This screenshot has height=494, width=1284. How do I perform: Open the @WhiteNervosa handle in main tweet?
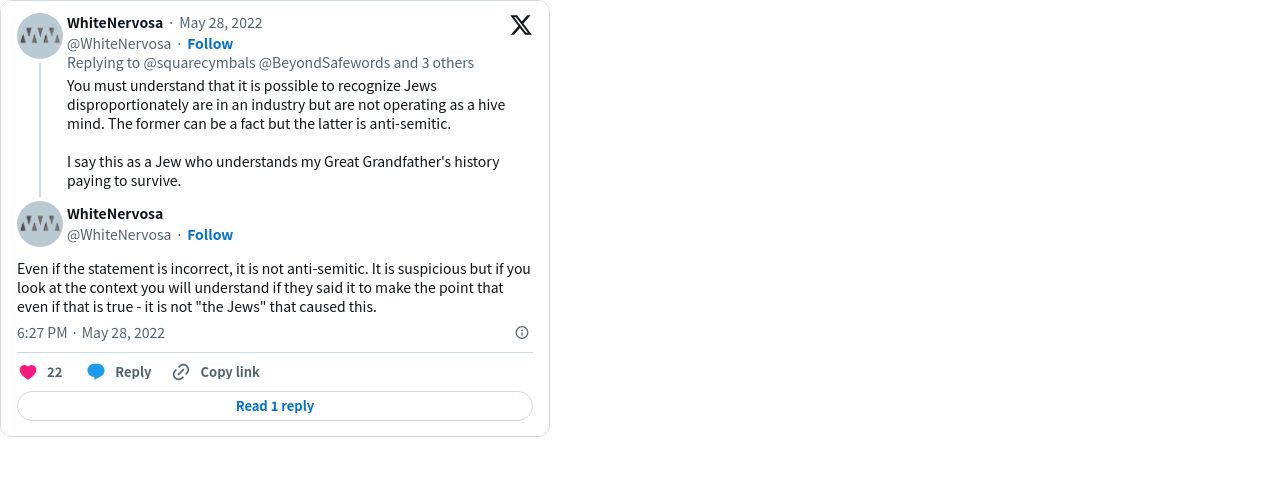coord(119,235)
